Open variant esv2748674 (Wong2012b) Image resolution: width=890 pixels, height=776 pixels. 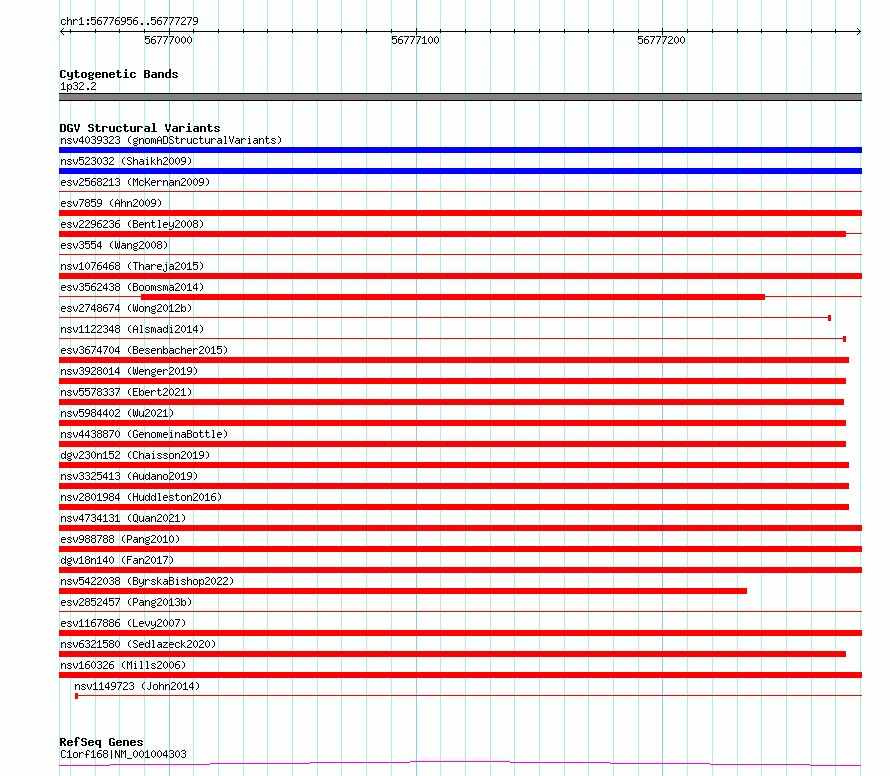tap(126, 308)
